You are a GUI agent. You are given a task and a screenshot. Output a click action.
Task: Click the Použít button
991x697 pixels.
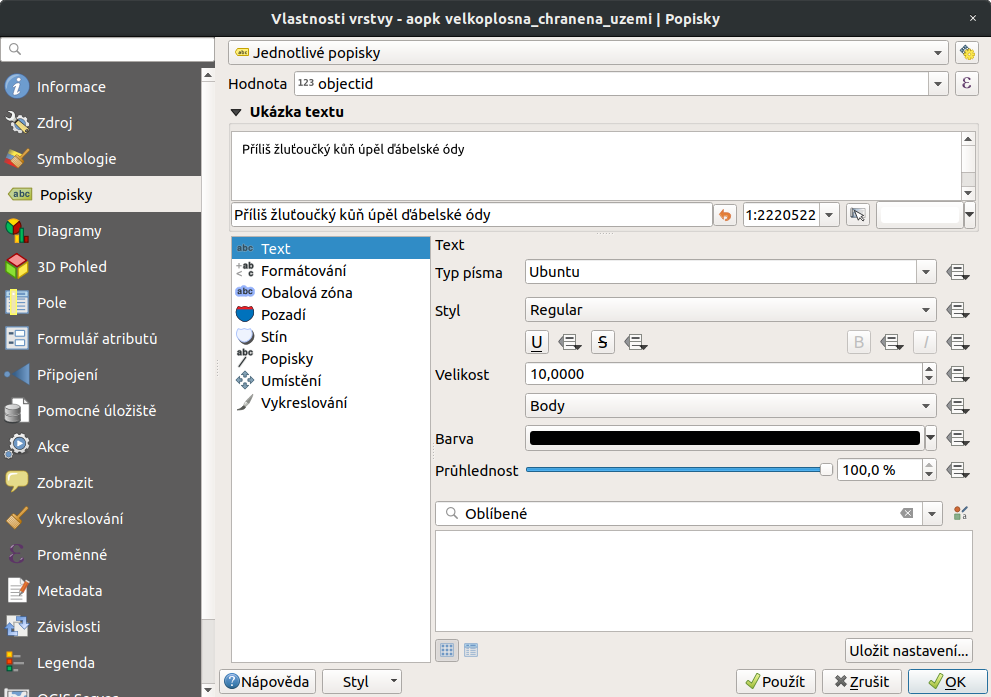(775, 682)
